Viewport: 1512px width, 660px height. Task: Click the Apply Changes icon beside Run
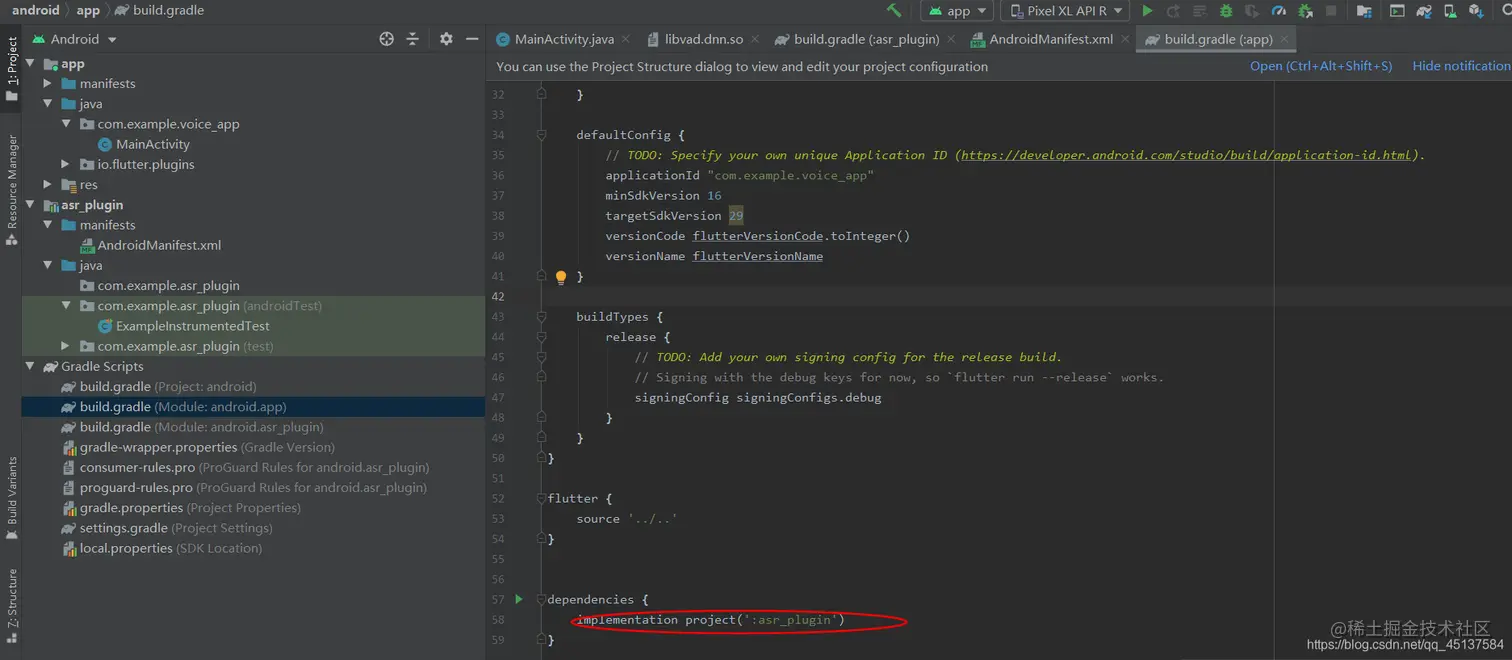click(x=1173, y=11)
